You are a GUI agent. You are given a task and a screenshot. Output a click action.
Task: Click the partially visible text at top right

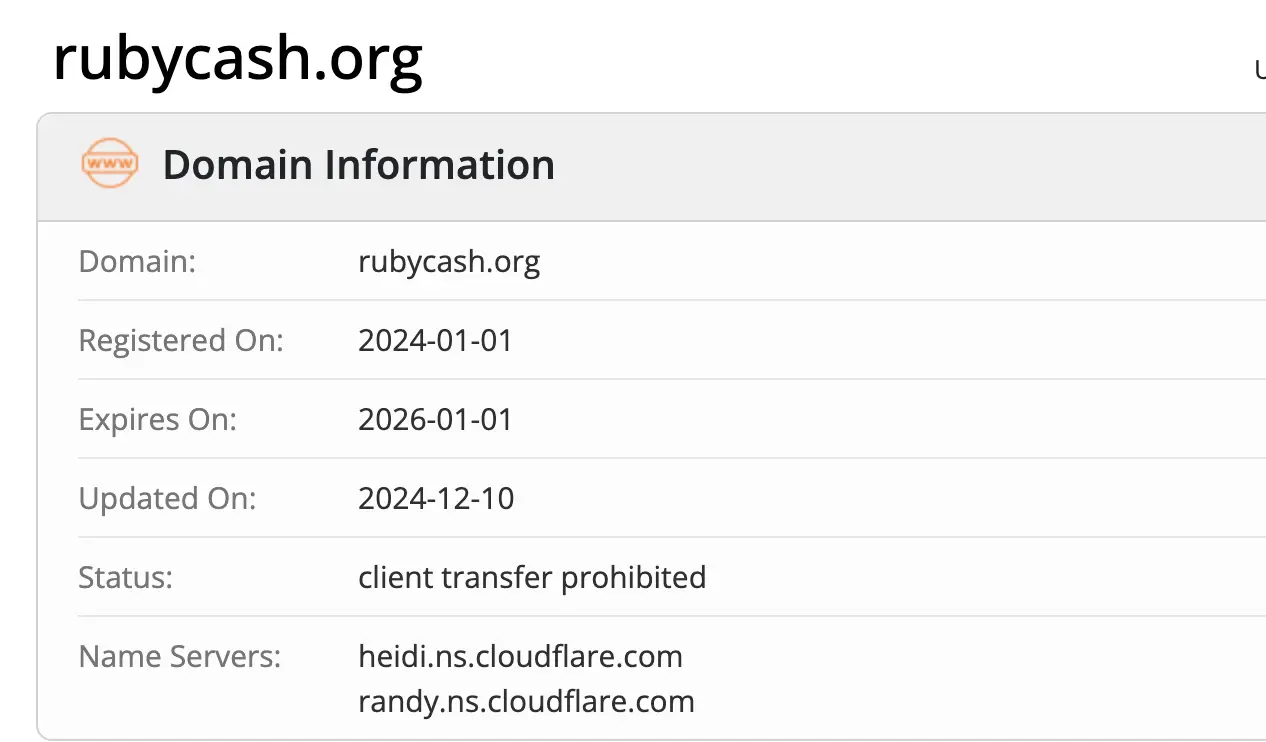point(1259,72)
